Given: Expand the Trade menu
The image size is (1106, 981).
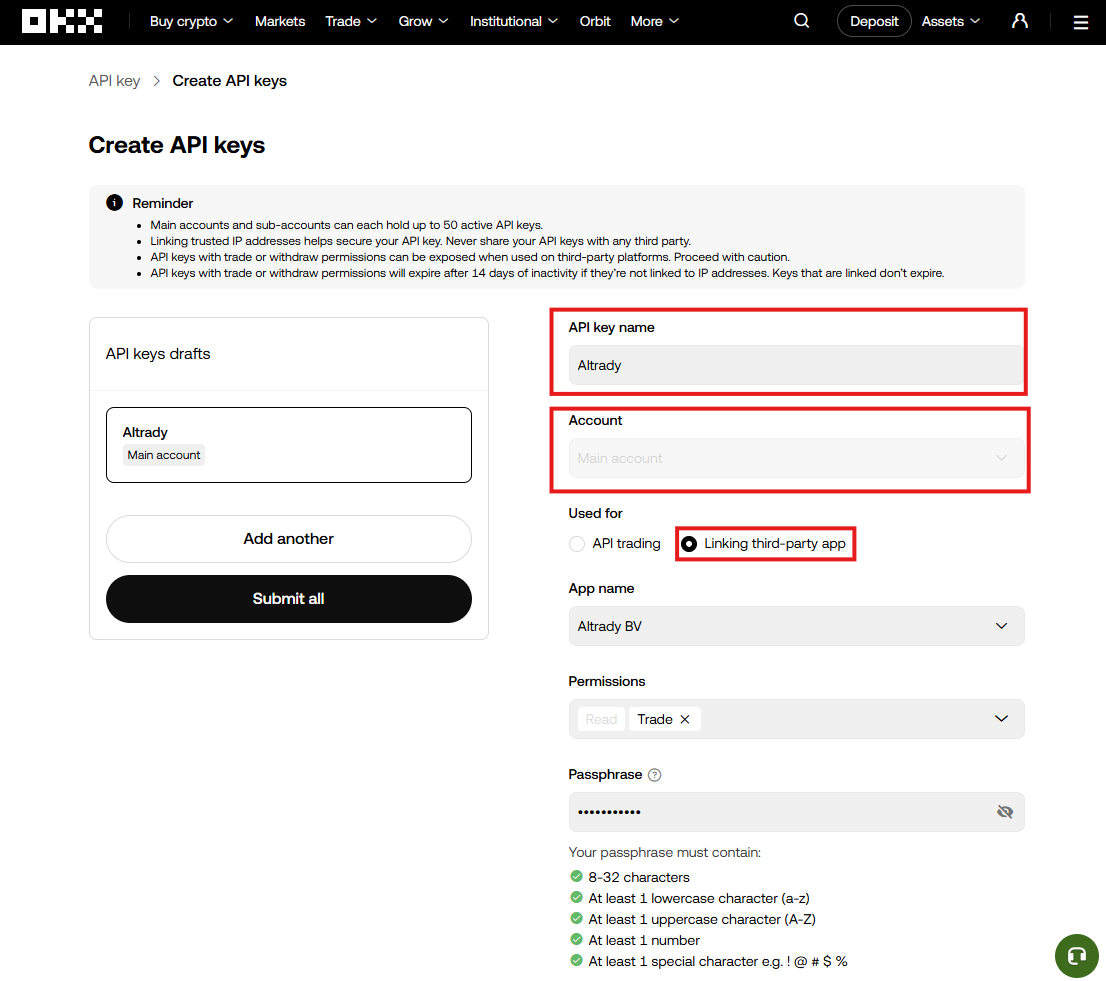Looking at the screenshot, I should [x=351, y=21].
